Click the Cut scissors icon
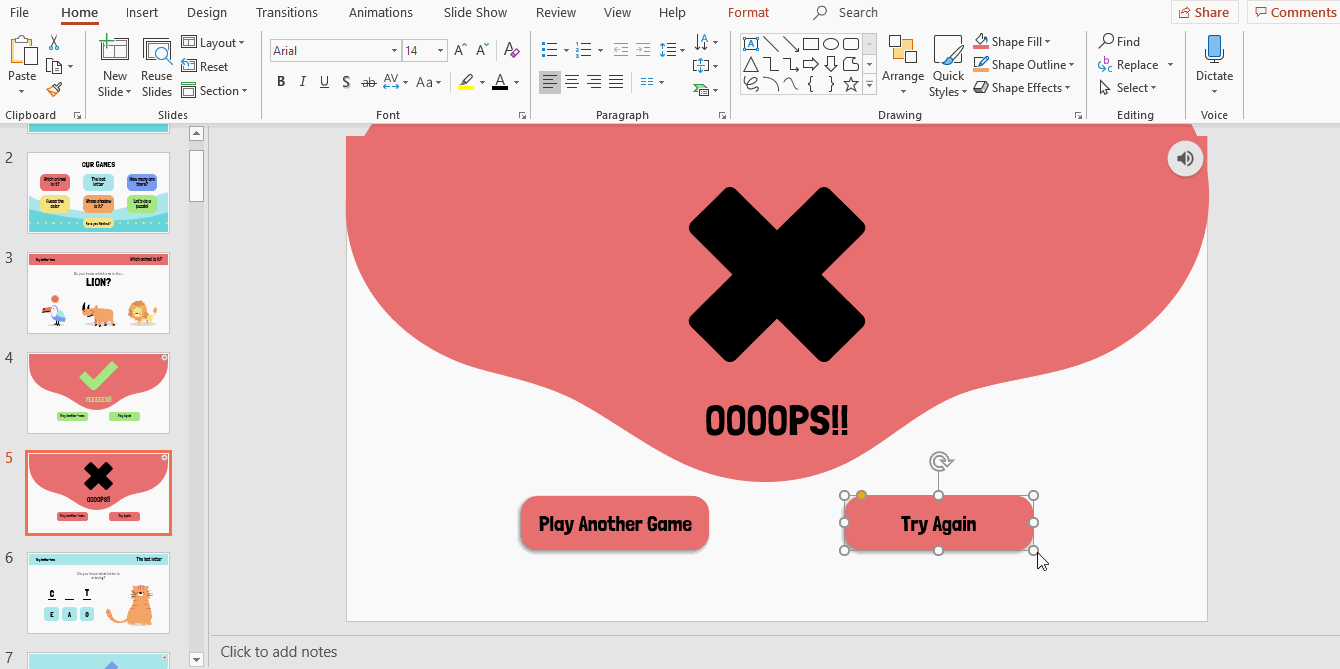The image size is (1340, 669). 54,42
